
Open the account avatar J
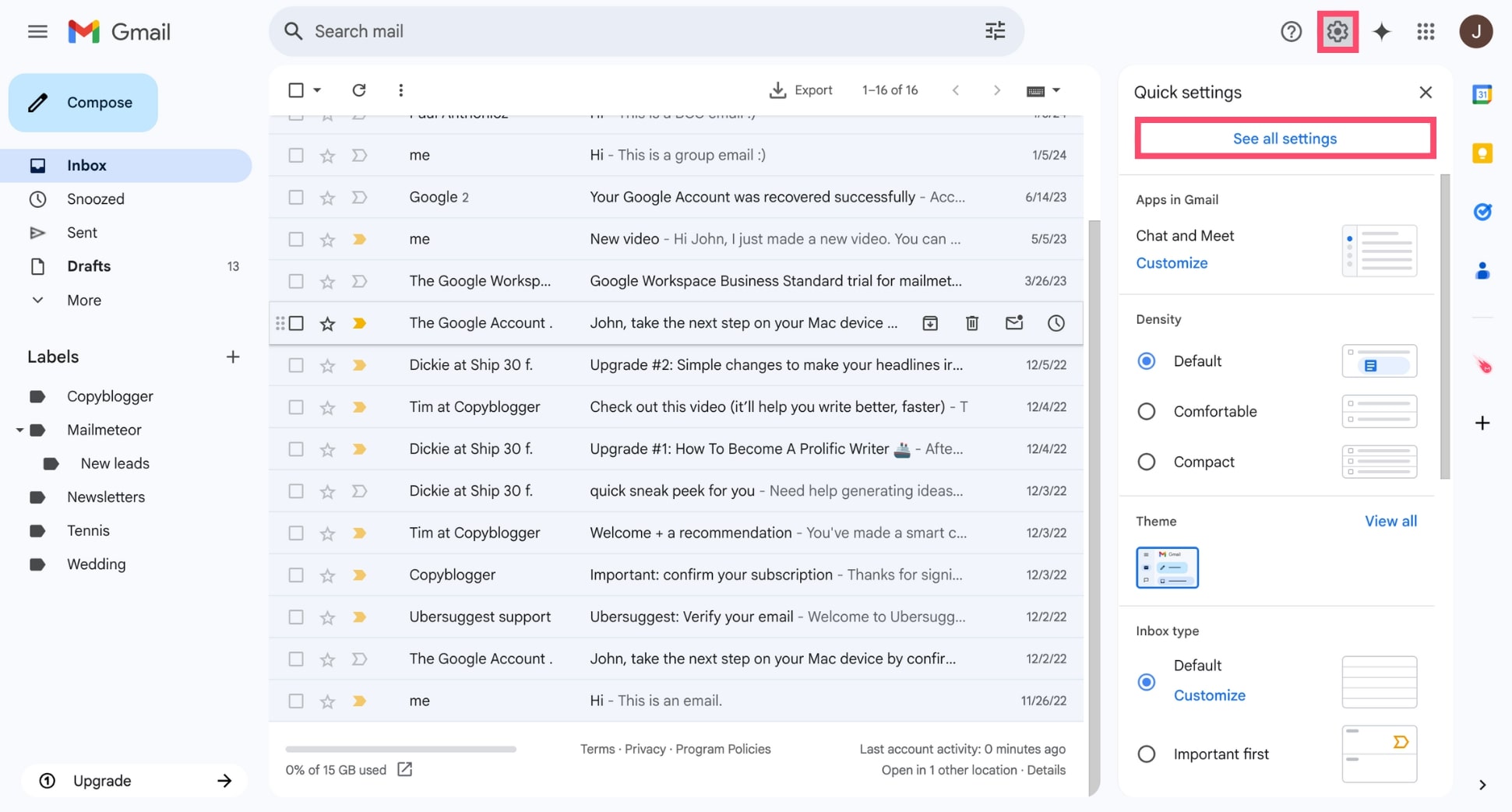1475,32
